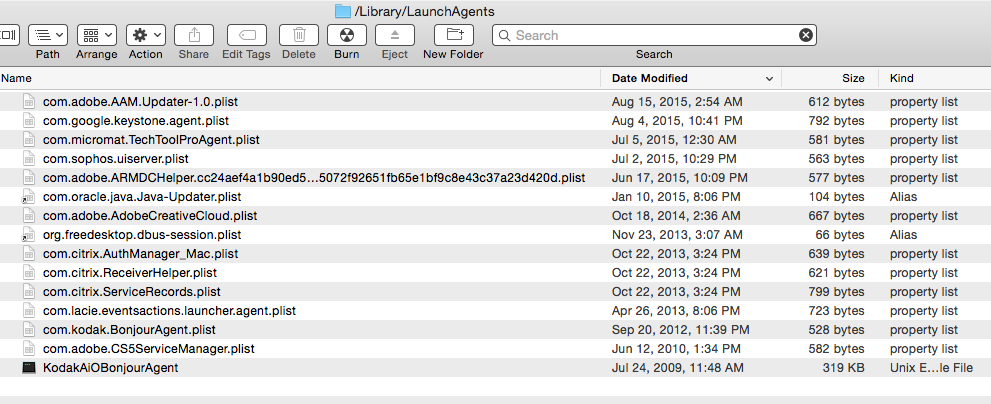Click file name com.google.keystone.agent.plist
991x404 pixels.
(x=136, y=121)
